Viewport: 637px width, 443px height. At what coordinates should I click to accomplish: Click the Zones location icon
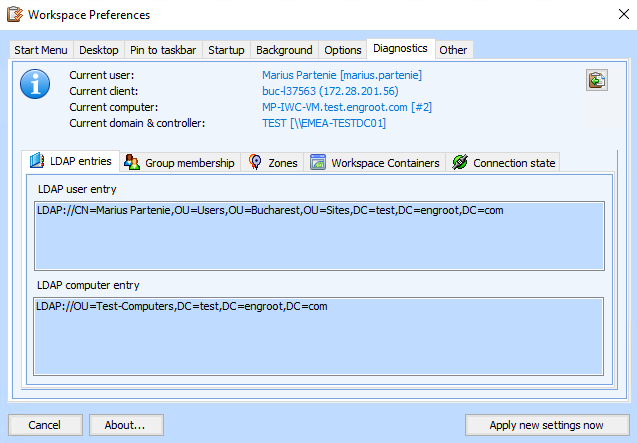[x=255, y=162]
